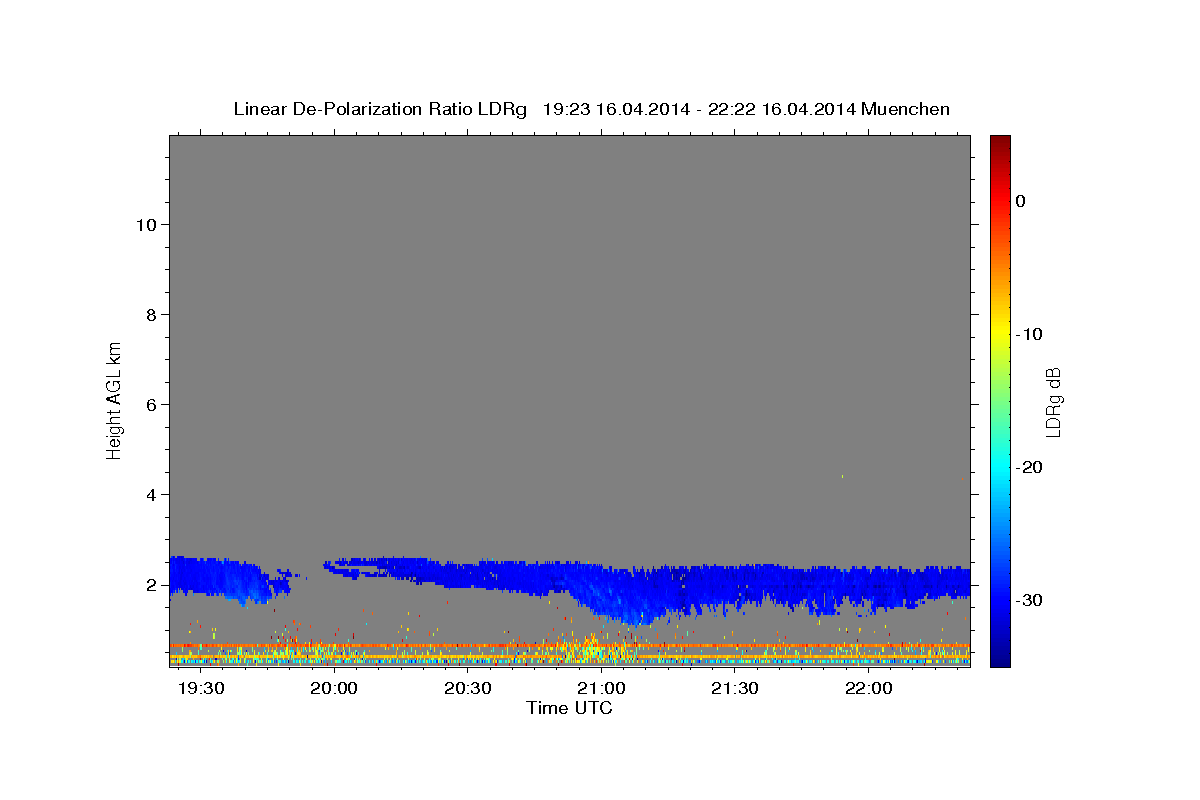Image resolution: width=1200 pixels, height=800 pixels.
Task: Click the 21:30 time tick label
Action: [736, 689]
